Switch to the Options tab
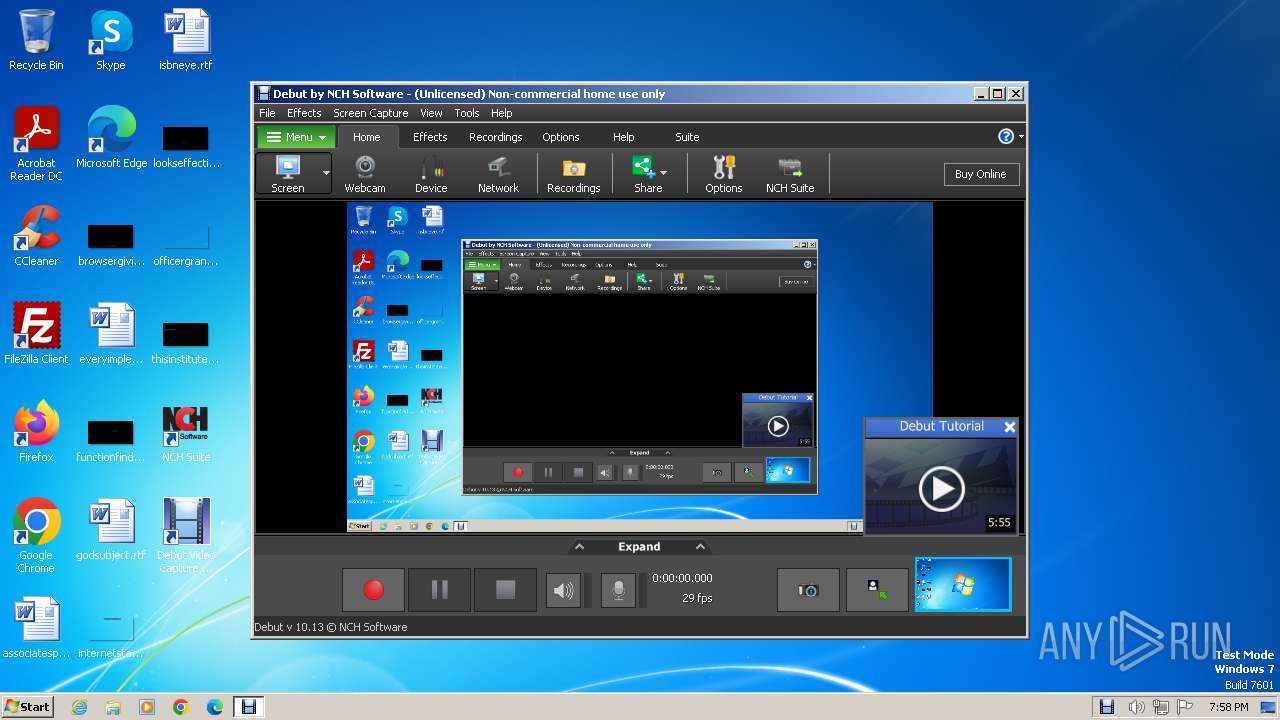This screenshot has width=1280, height=720. [x=561, y=137]
